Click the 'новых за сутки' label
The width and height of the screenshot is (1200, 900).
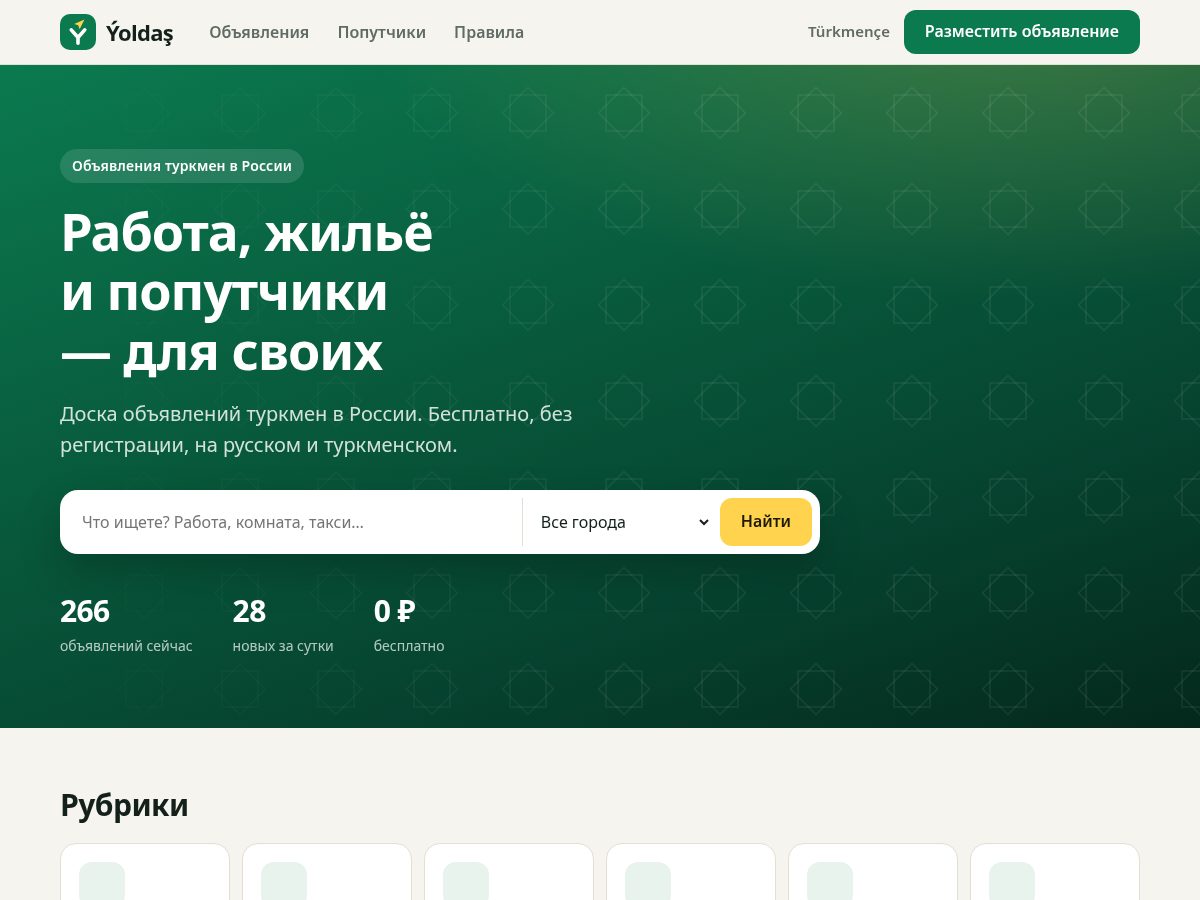click(x=283, y=646)
